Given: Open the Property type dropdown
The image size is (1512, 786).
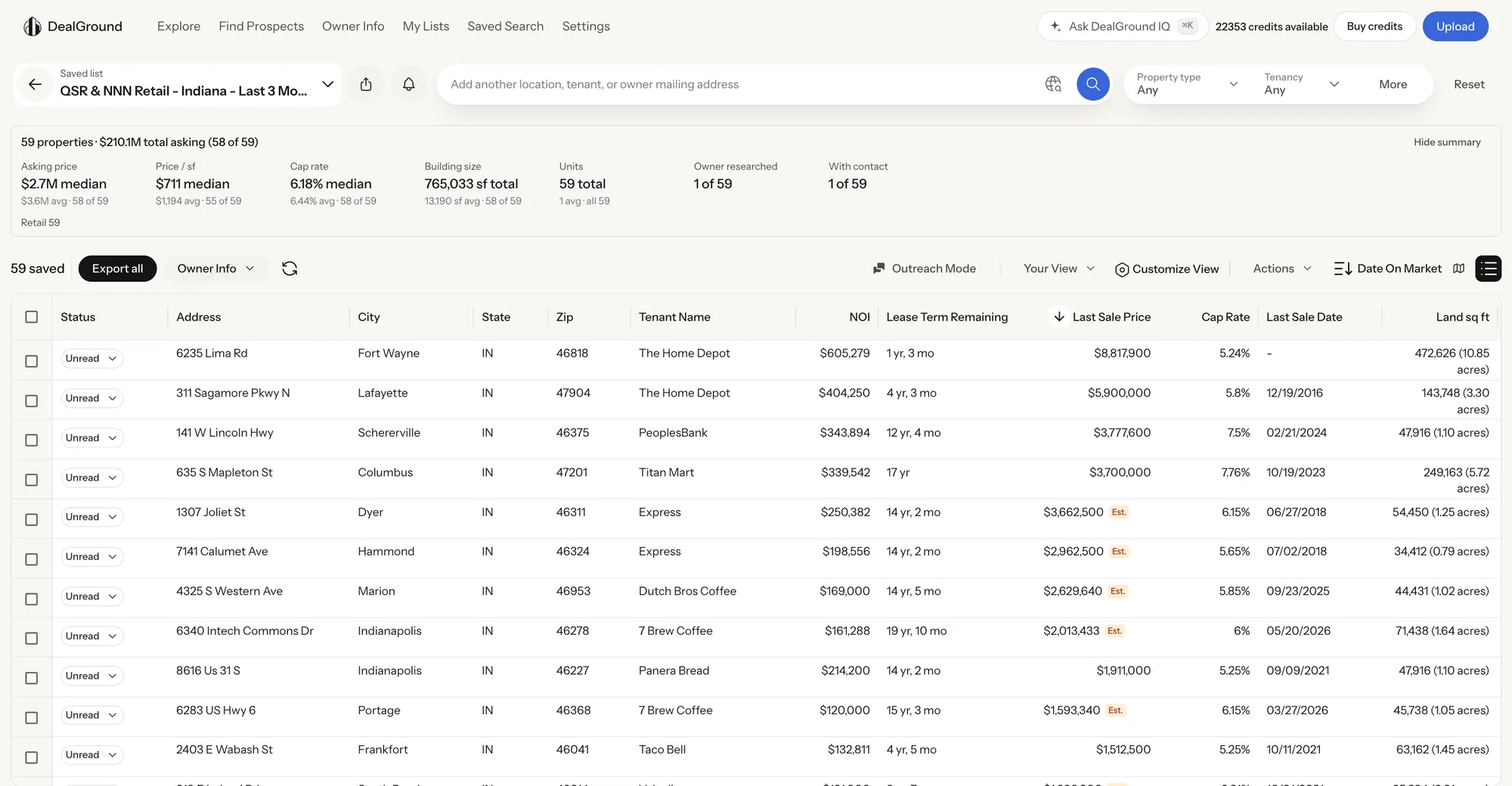Looking at the screenshot, I should 1187,84.
